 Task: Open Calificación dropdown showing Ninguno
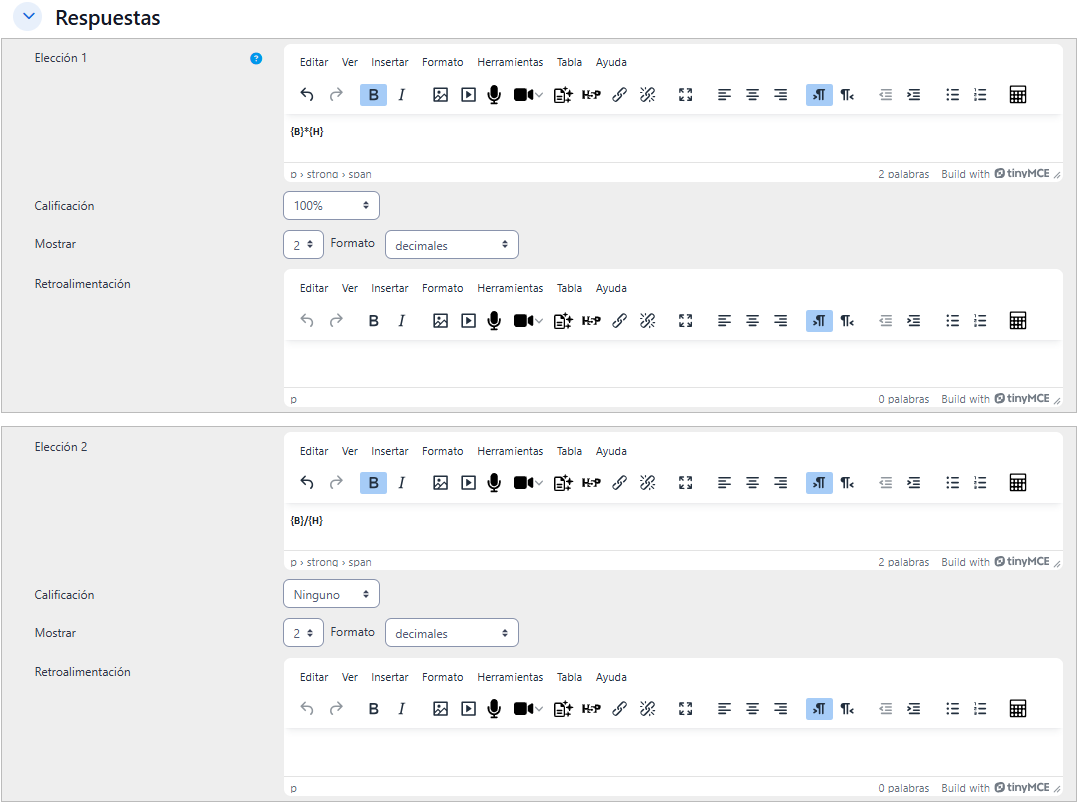pyautogui.click(x=331, y=595)
